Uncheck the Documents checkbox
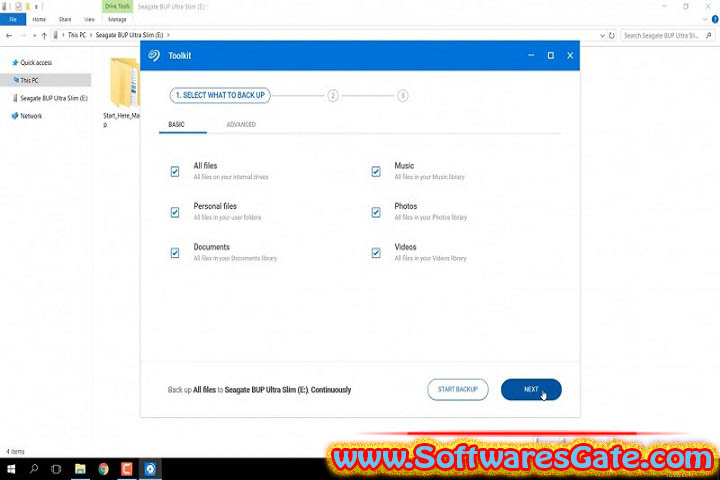The height and width of the screenshot is (480, 720). point(175,253)
